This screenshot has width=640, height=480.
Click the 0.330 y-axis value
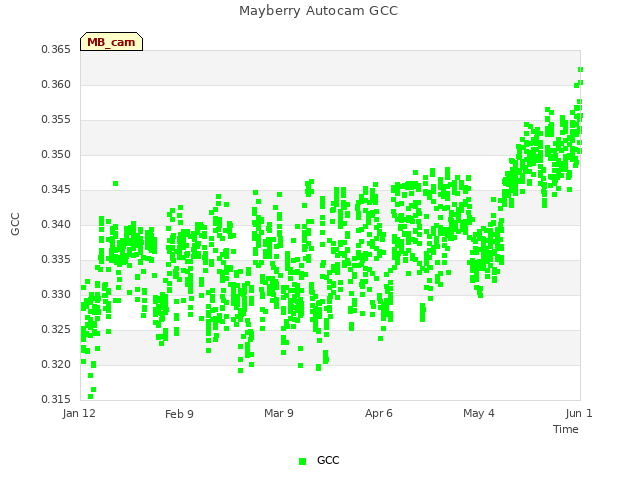pyautogui.click(x=56, y=294)
